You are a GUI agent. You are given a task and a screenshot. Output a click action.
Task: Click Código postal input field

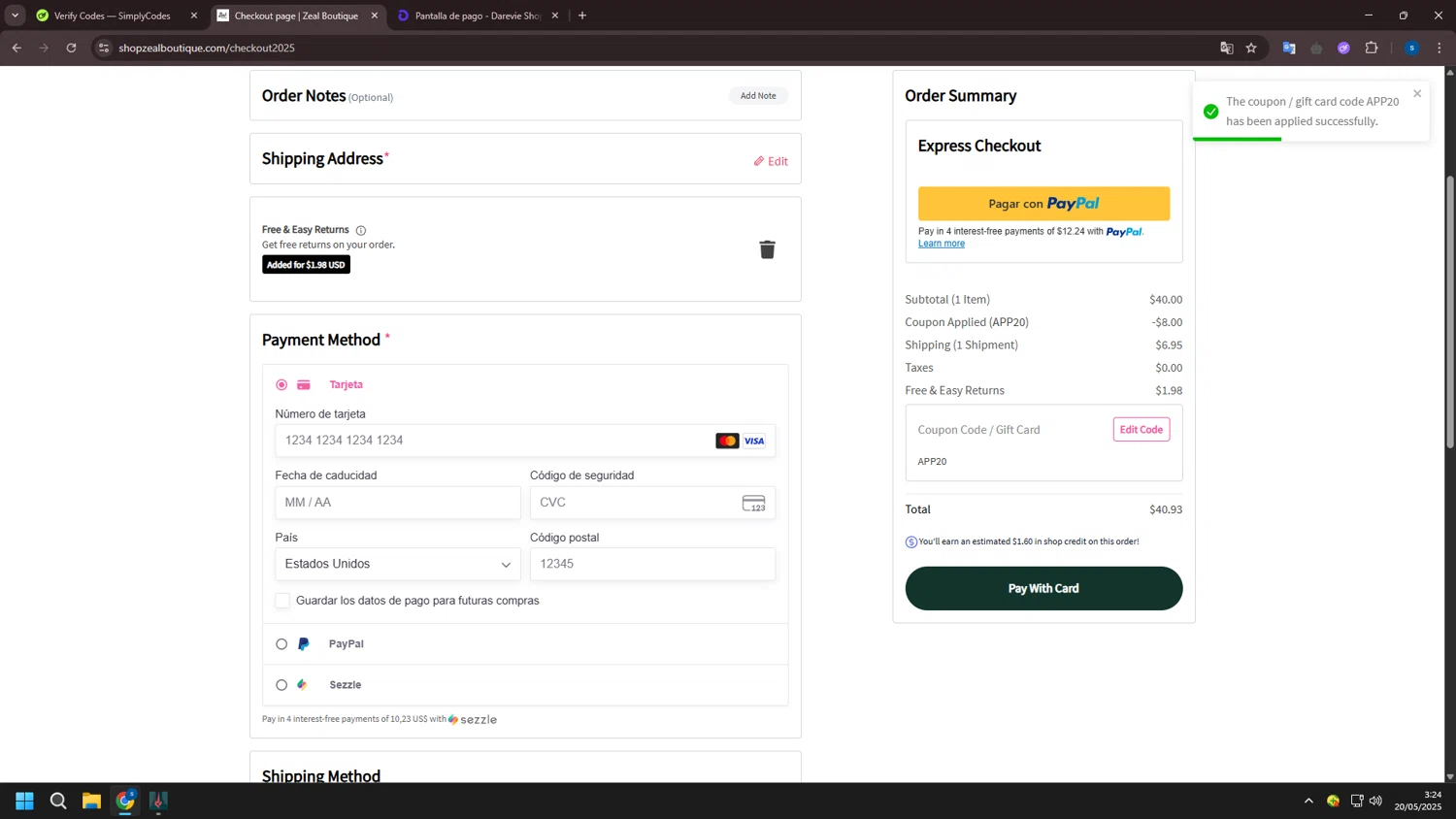click(x=652, y=564)
